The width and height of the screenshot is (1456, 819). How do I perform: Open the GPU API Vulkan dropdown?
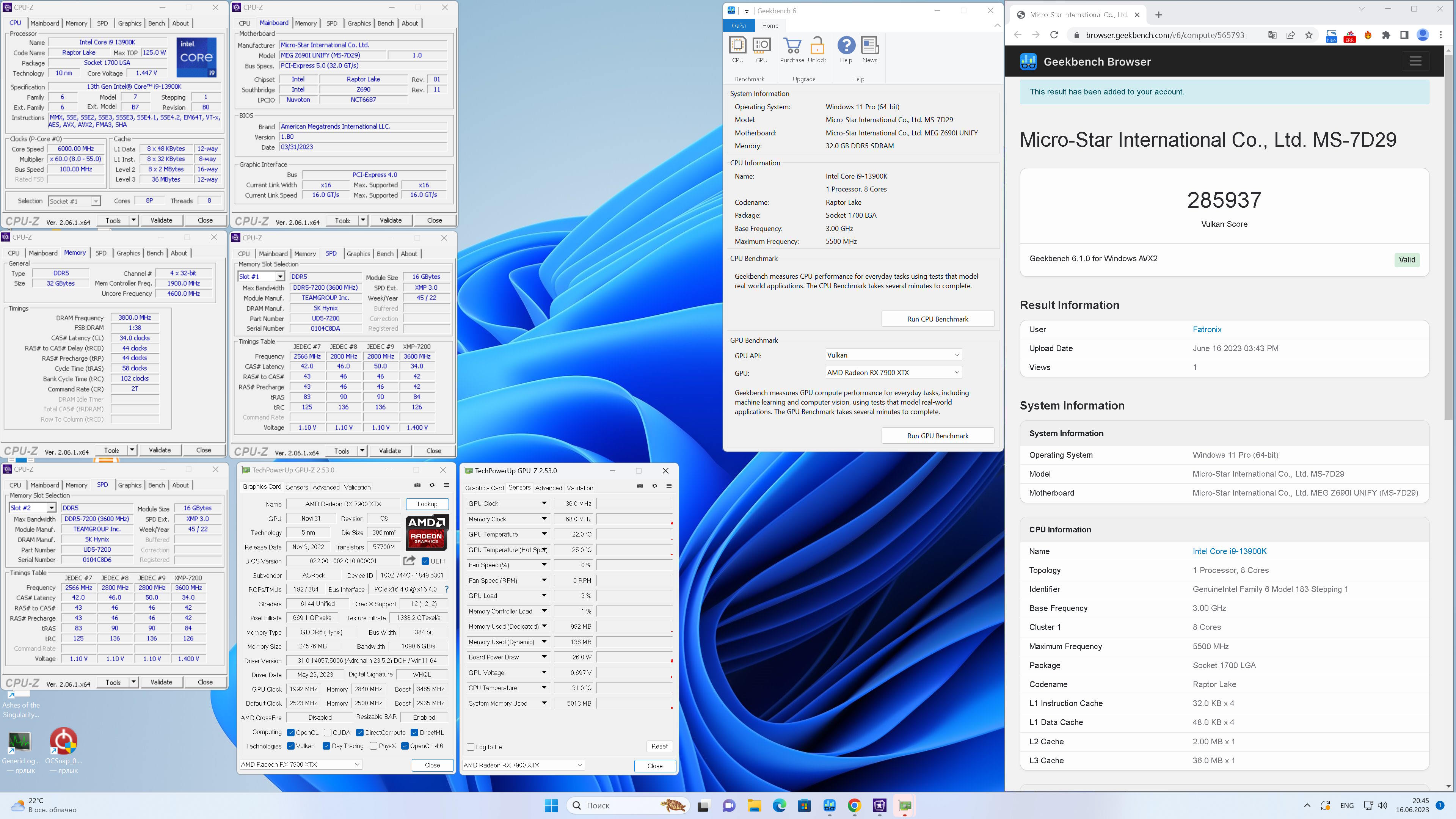pos(893,355)
